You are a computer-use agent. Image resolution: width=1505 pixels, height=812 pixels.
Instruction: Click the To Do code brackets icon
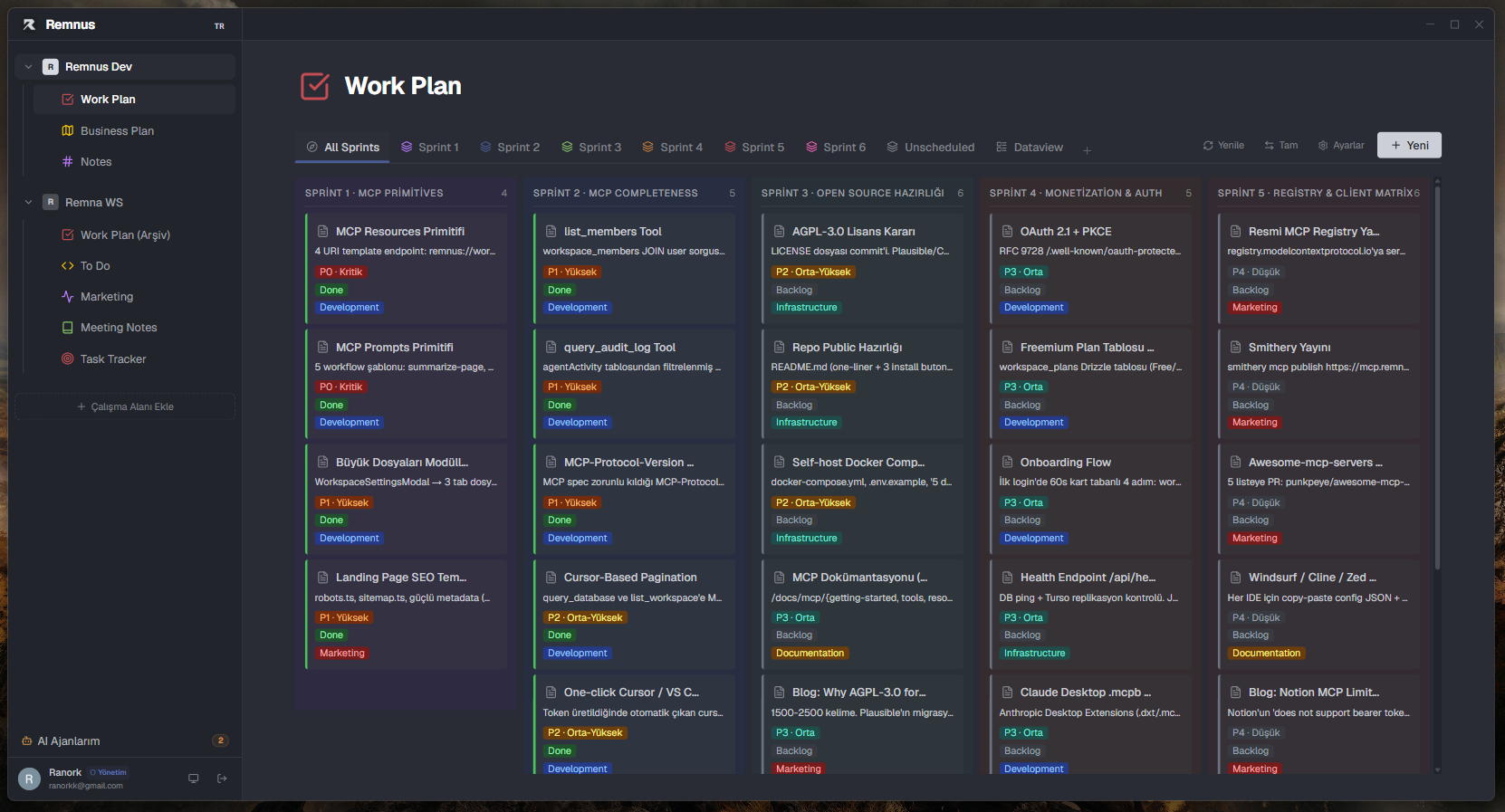[x=67, y=266]
